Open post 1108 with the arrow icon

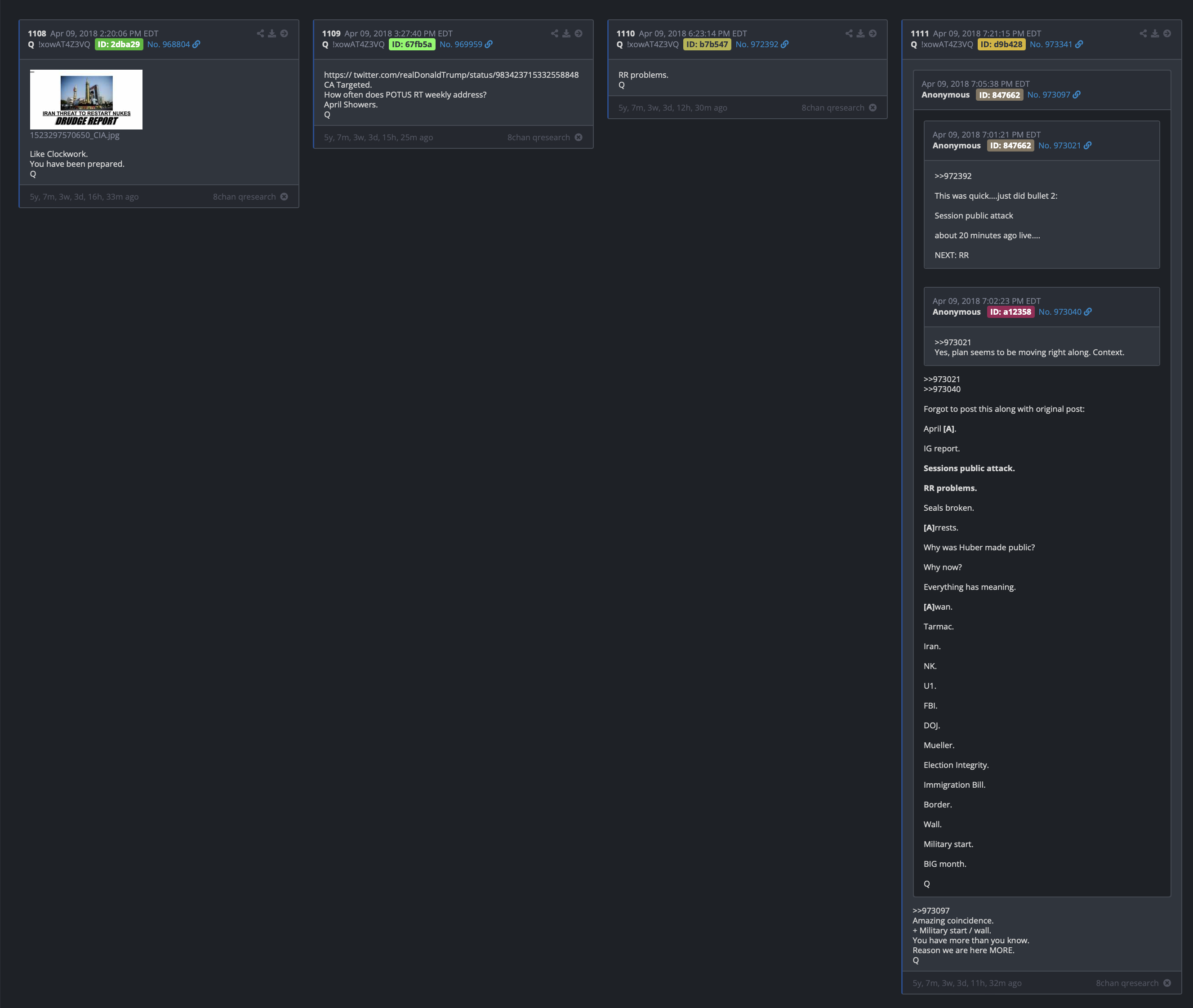[284, 34]
